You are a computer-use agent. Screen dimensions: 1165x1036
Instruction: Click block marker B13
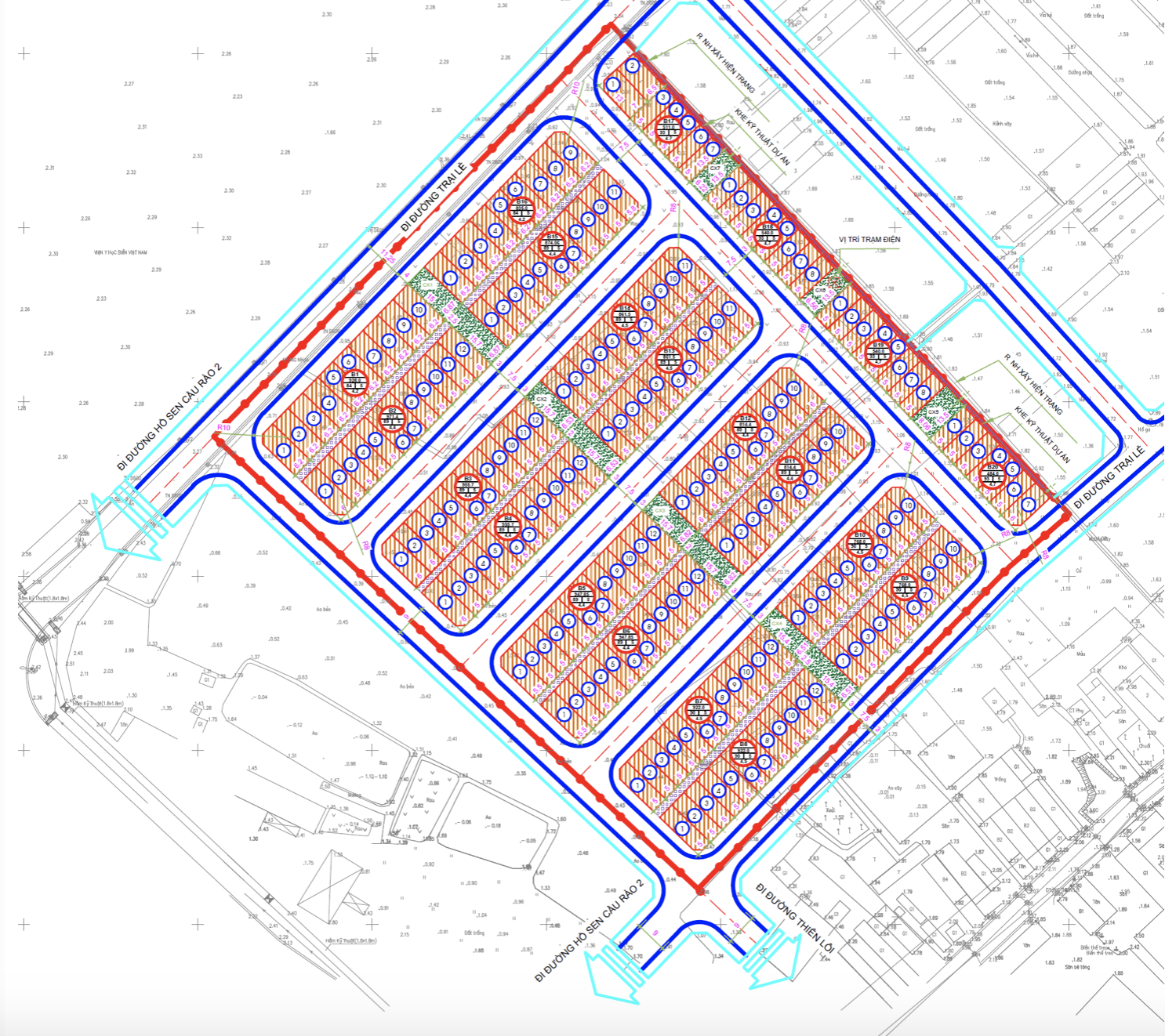pos(669,357)
